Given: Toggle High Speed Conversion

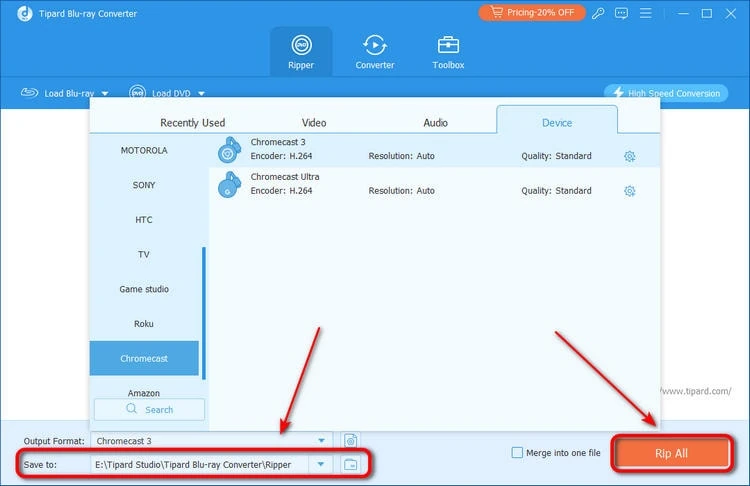Looking at the screenshot, I should [663, 93].
